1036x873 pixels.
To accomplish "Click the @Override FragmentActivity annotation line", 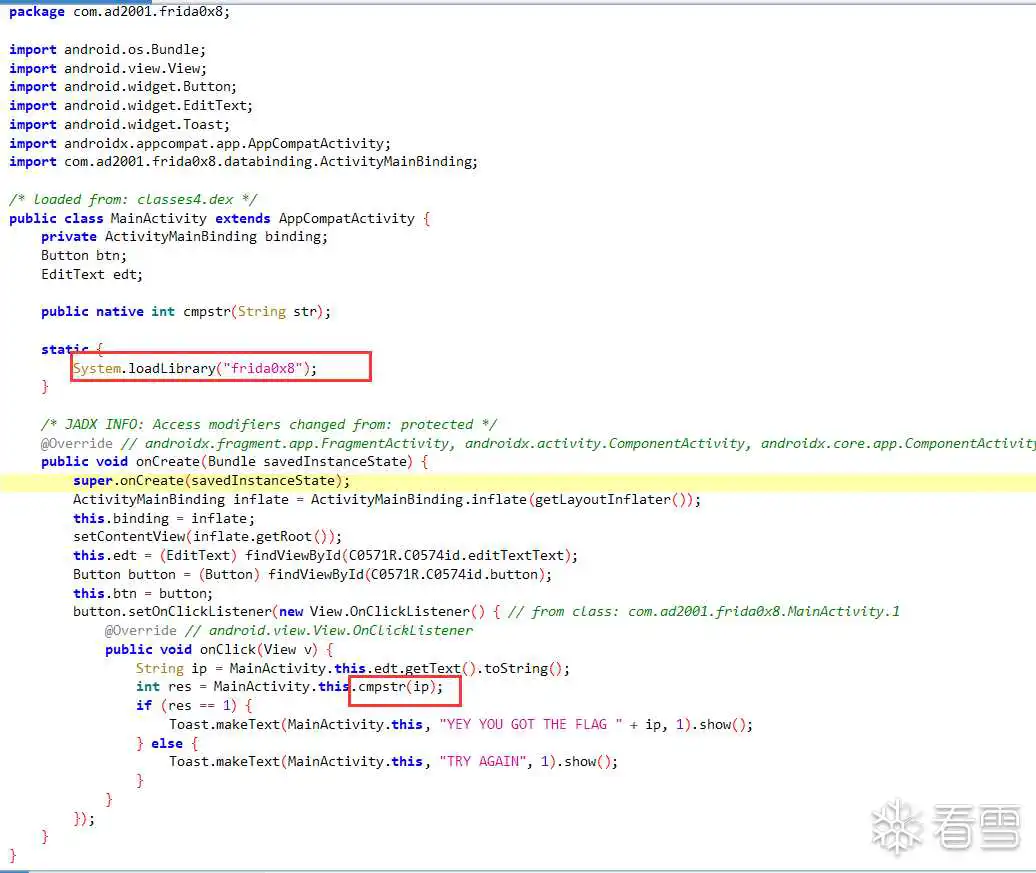I will coord(538,443).
